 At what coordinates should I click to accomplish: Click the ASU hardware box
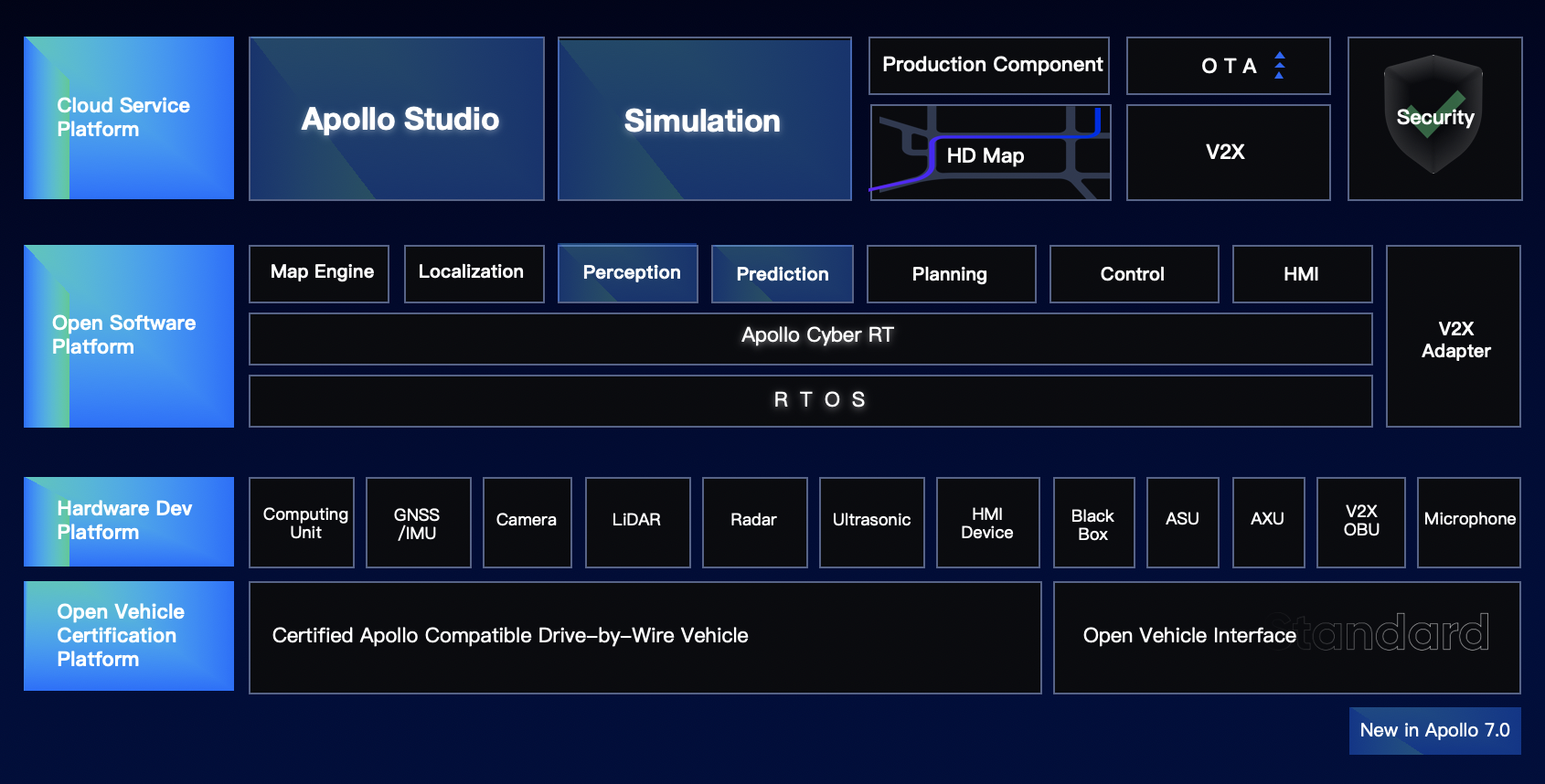tap(1183, 523)
